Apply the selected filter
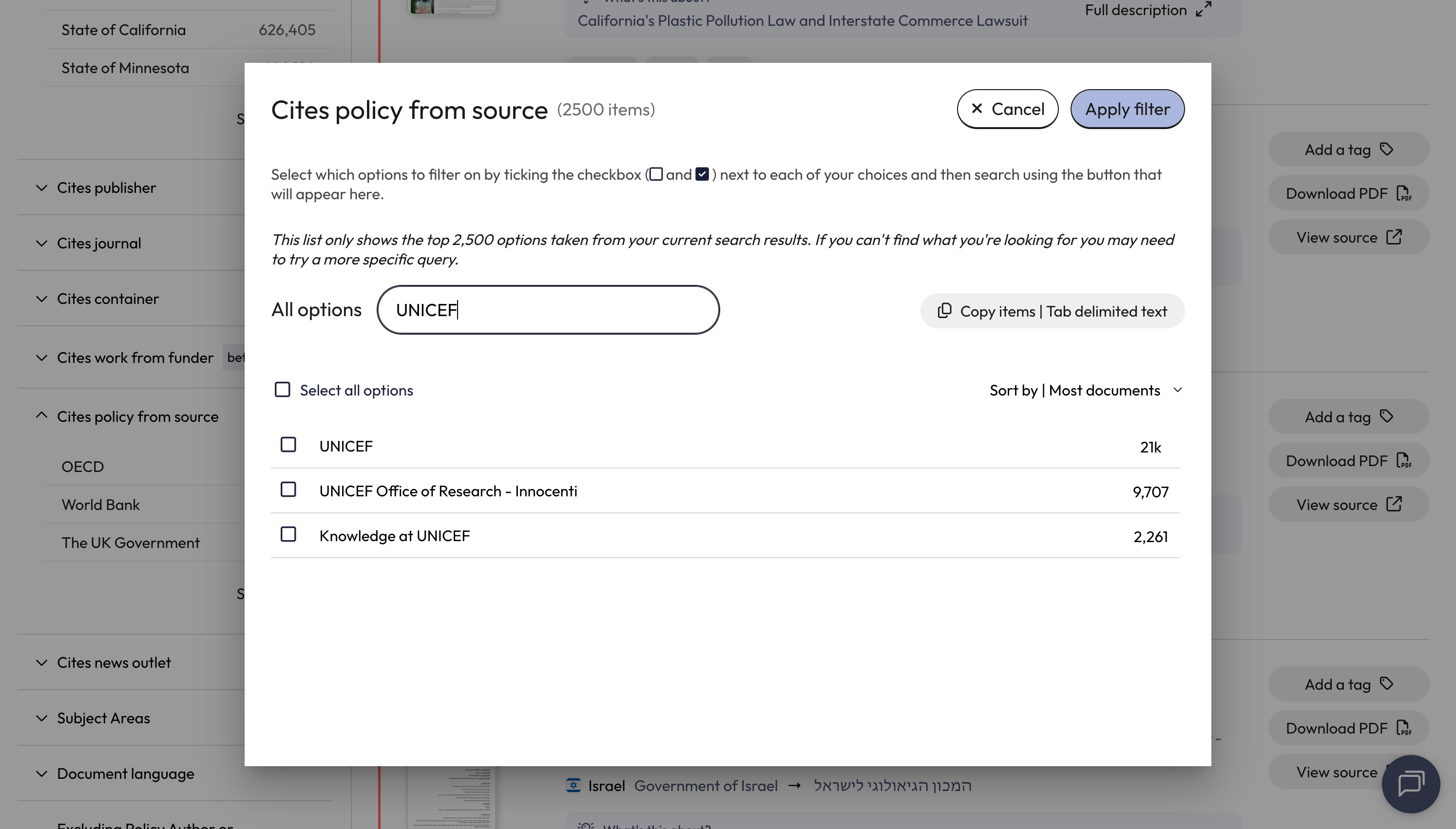This screenshot has height=829, width=1456. (1127, 109)
